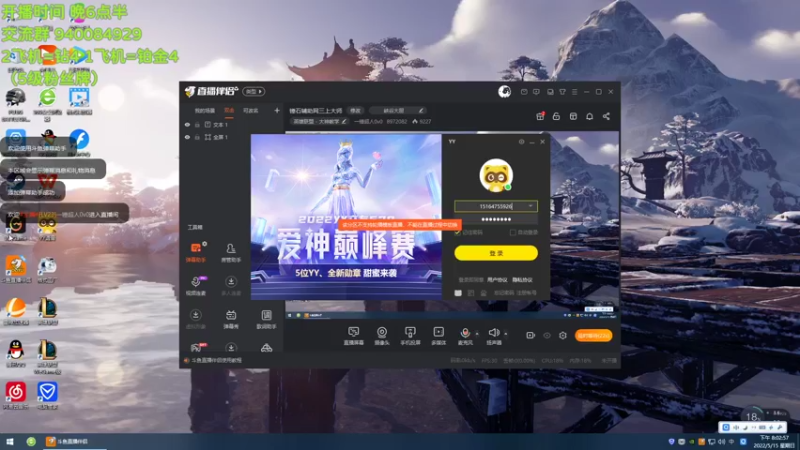The image size is (800, 450).
Task: Add a 直播屏幕 screen capture source
Action: (353, 336)
